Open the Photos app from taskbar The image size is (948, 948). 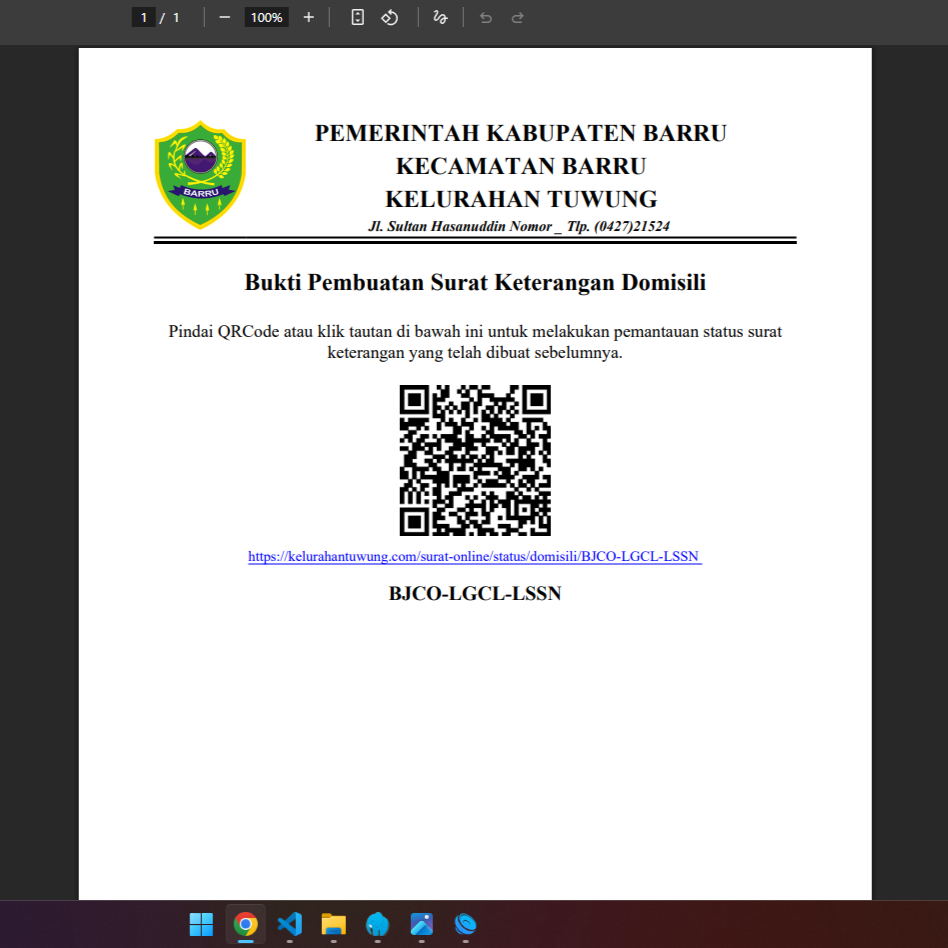[x=421, y=924]
